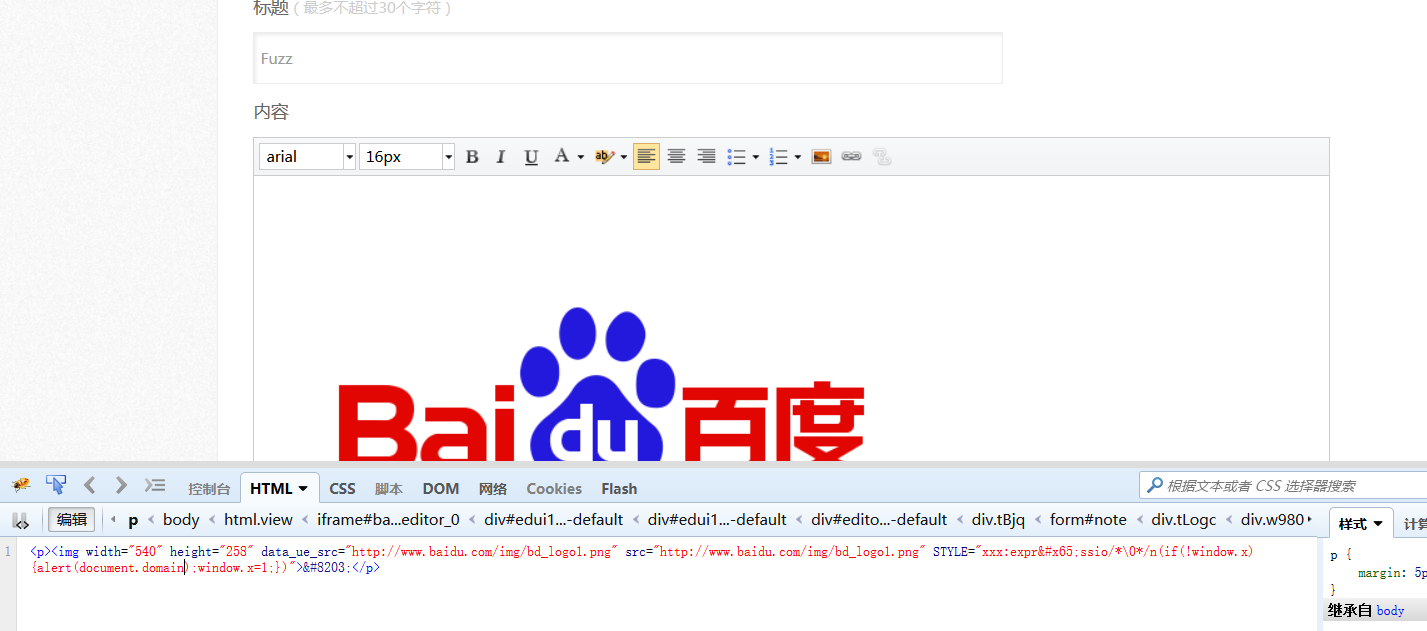Image resolution: width=1427 pixels, height=631 pixels.
Task: Apply highlight background color icon
Action: pyautogui.click(x=604, y=157)
